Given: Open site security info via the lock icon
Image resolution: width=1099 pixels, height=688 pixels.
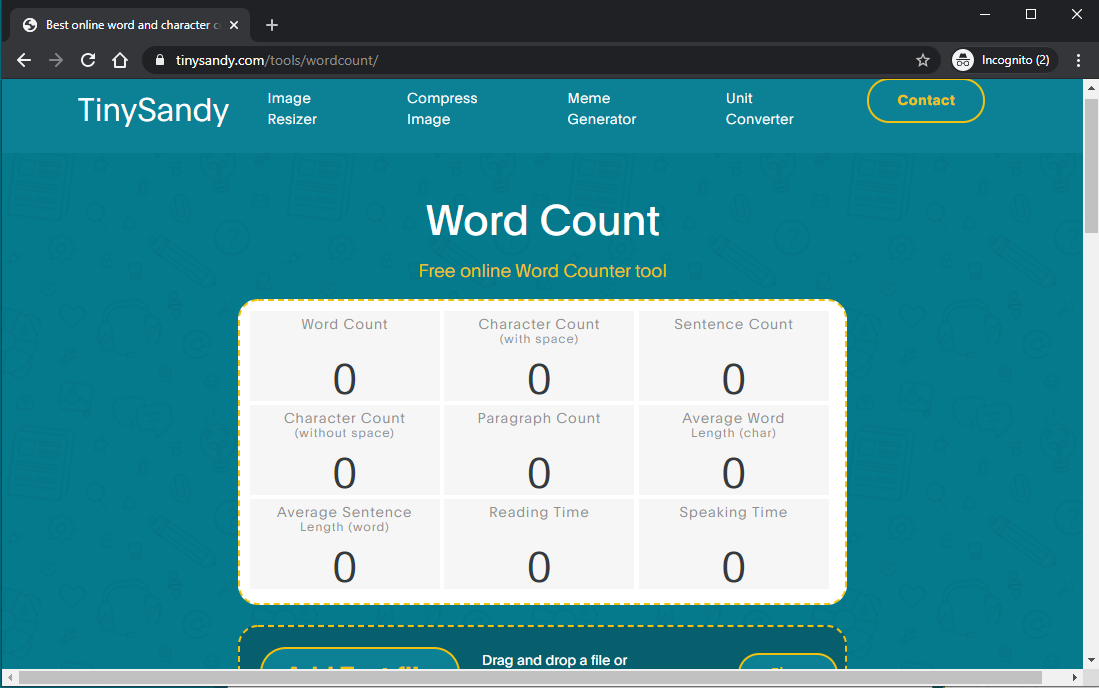Looking at the screenshot, I should (158, 60).
